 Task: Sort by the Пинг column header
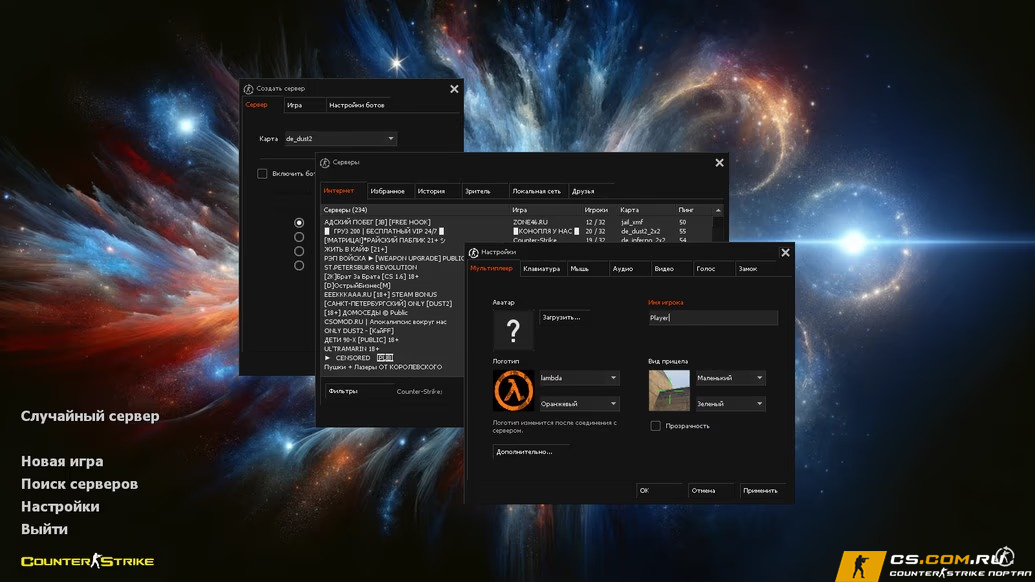tap(694, 210)
